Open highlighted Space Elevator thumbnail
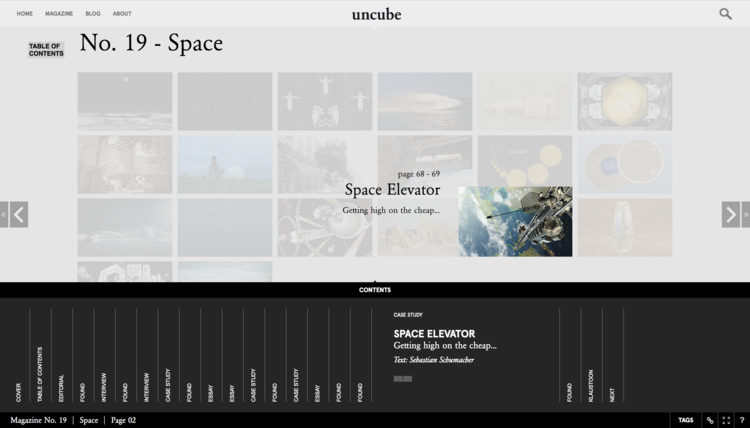Screen dimensions: 750x428 pos(515,221)
